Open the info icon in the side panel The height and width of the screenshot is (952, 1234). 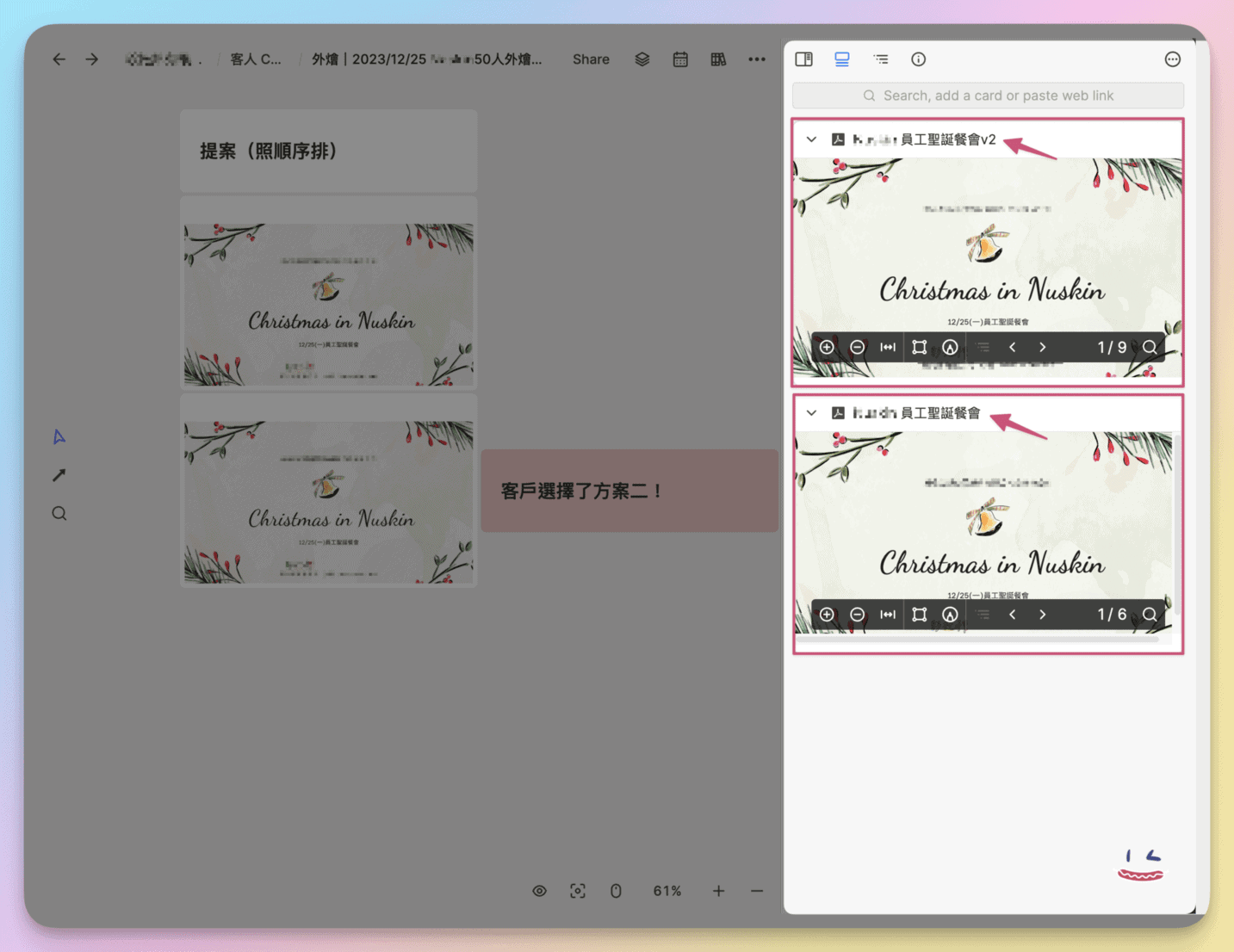pos(919,59)
